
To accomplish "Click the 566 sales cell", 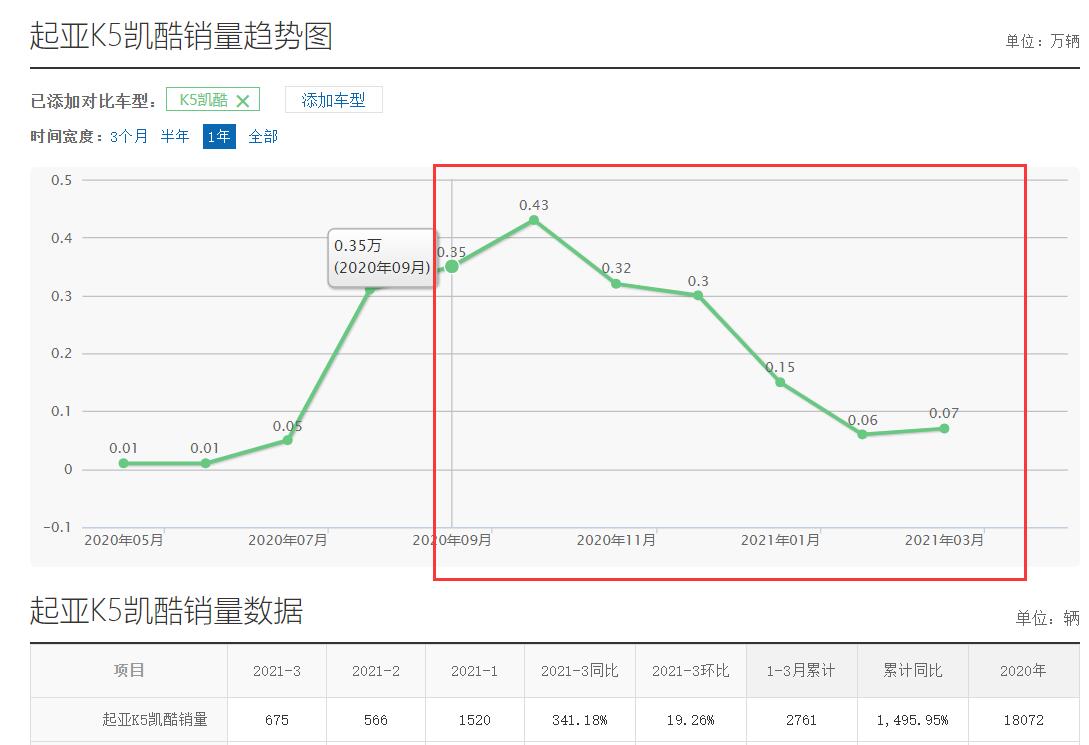I will tap(376, 720).
